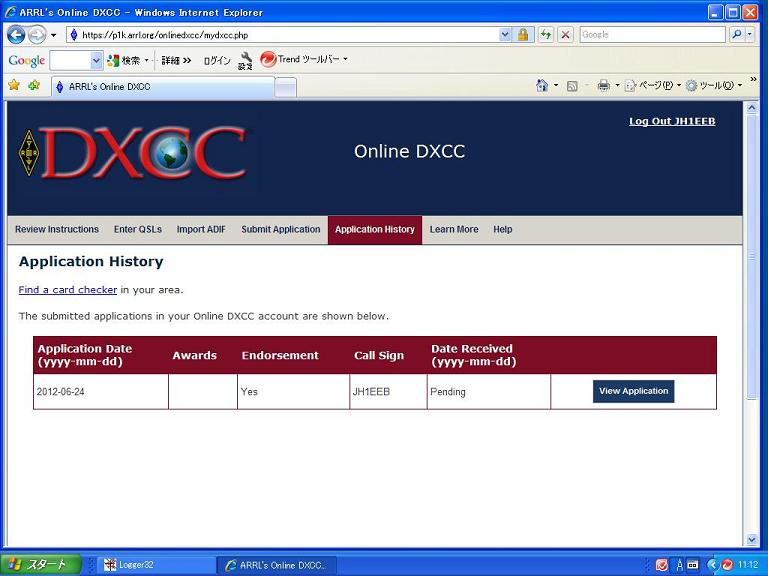The image size is (768, 576).
Task: Click the Favorites star icon
Action: coord(14,85)
